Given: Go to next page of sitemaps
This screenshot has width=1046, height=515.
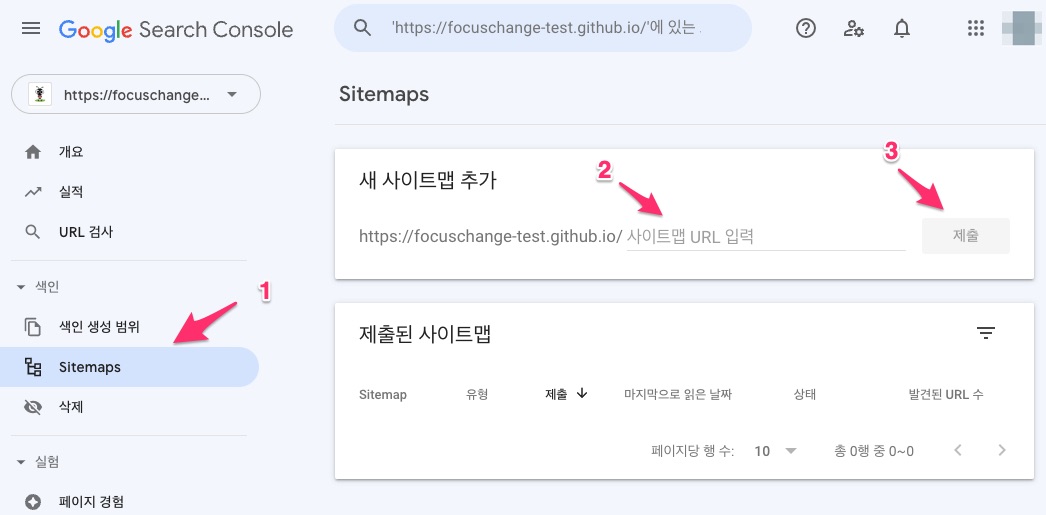Looking at the screenshot, I should point(1001,450).
